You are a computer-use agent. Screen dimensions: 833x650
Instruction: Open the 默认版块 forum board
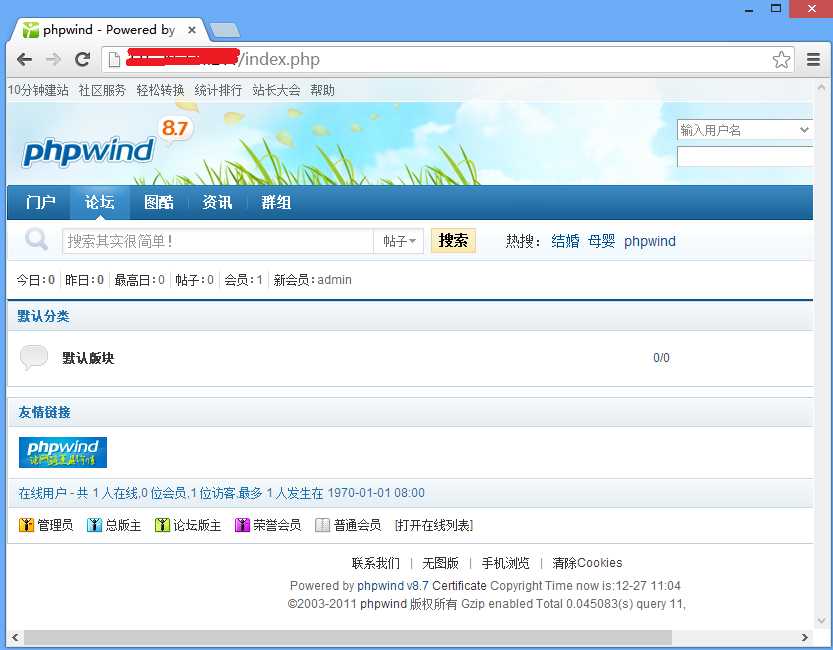pos(88,358)
